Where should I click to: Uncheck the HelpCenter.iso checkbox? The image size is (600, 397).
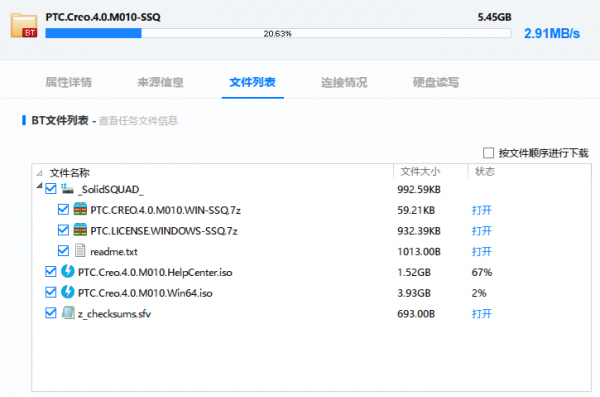tap(51, 271)
